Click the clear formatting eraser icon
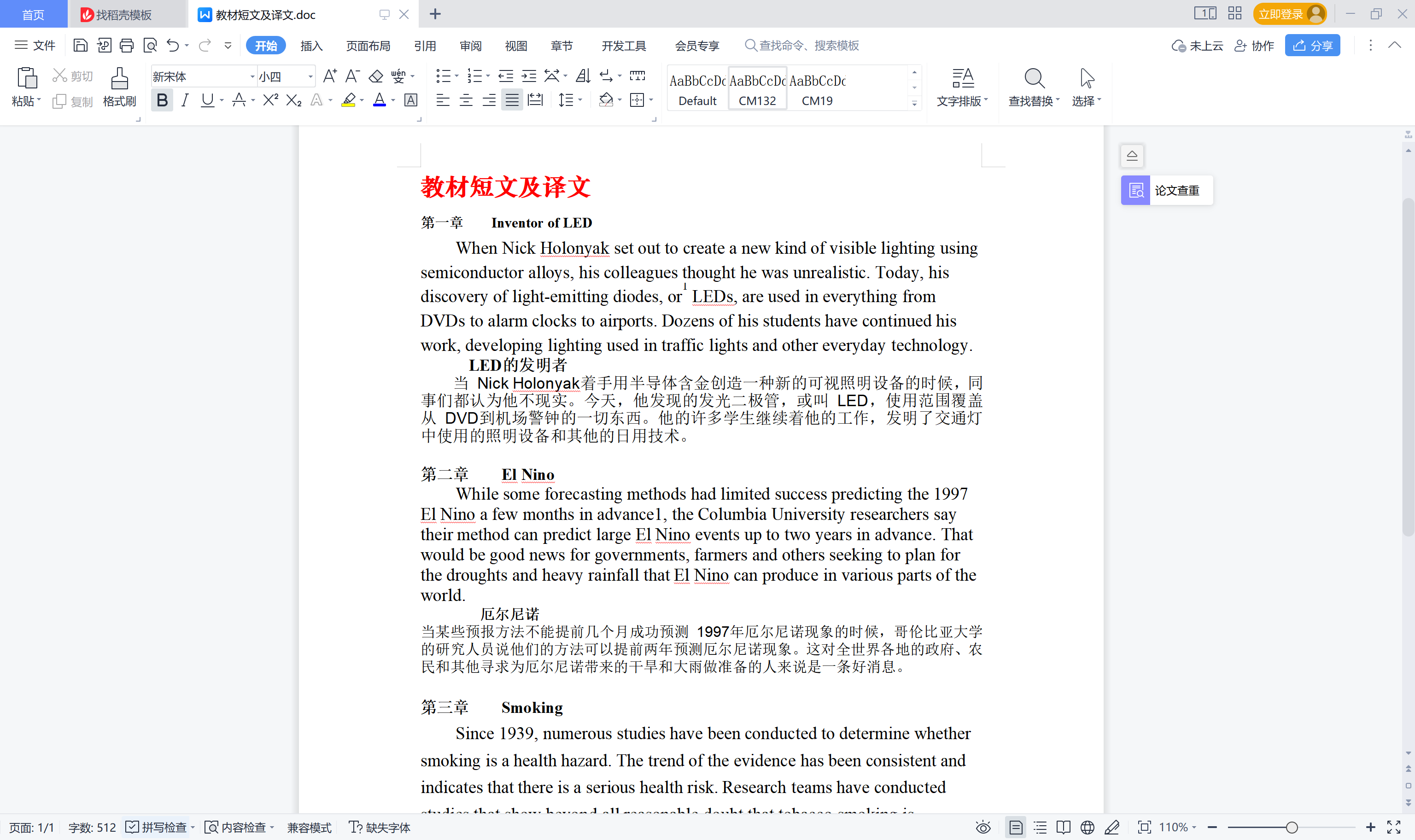Viewport: 1415px width, 840px height. click(376, 76)
